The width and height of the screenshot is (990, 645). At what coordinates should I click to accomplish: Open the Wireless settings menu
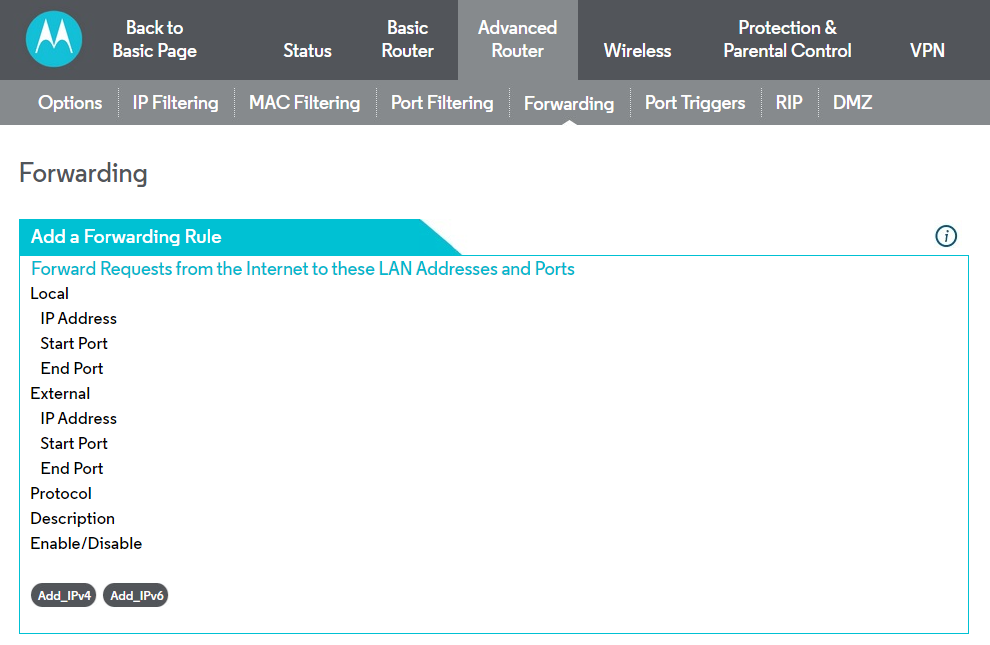click(x=637, y=51)
